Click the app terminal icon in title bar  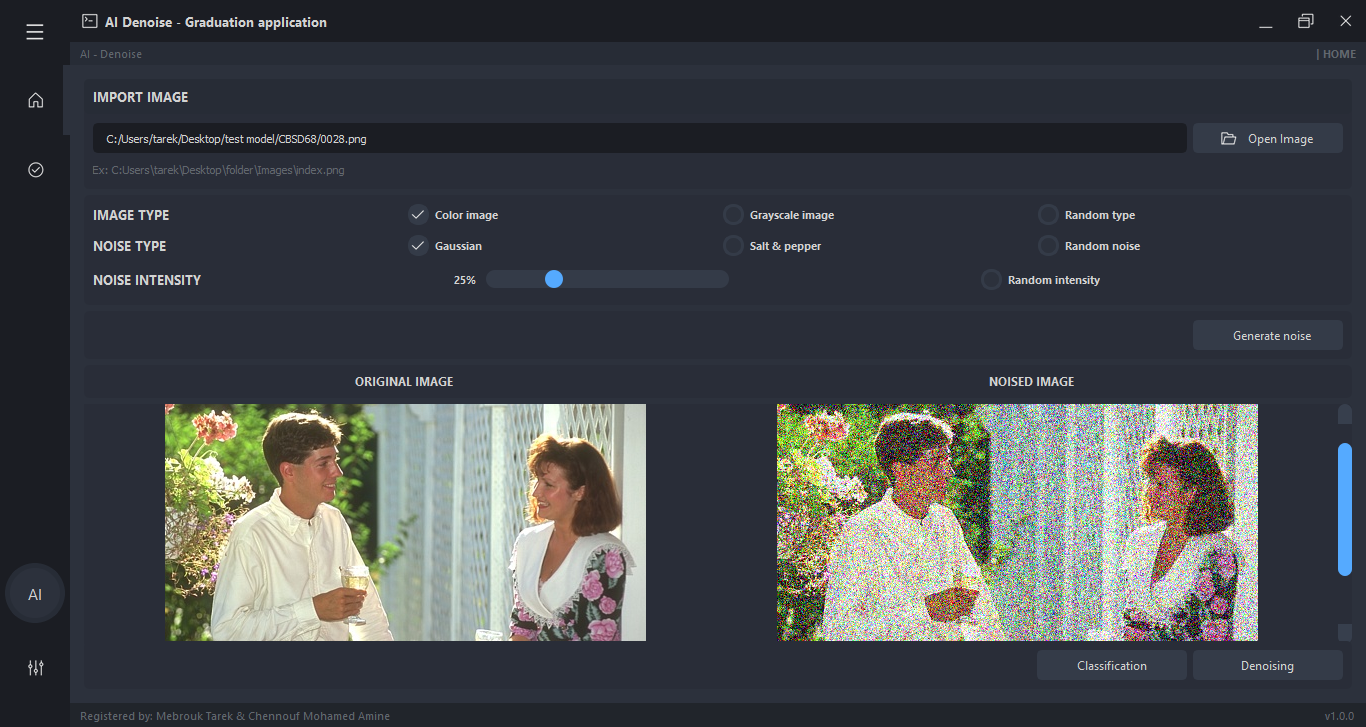tap(89, 21)
